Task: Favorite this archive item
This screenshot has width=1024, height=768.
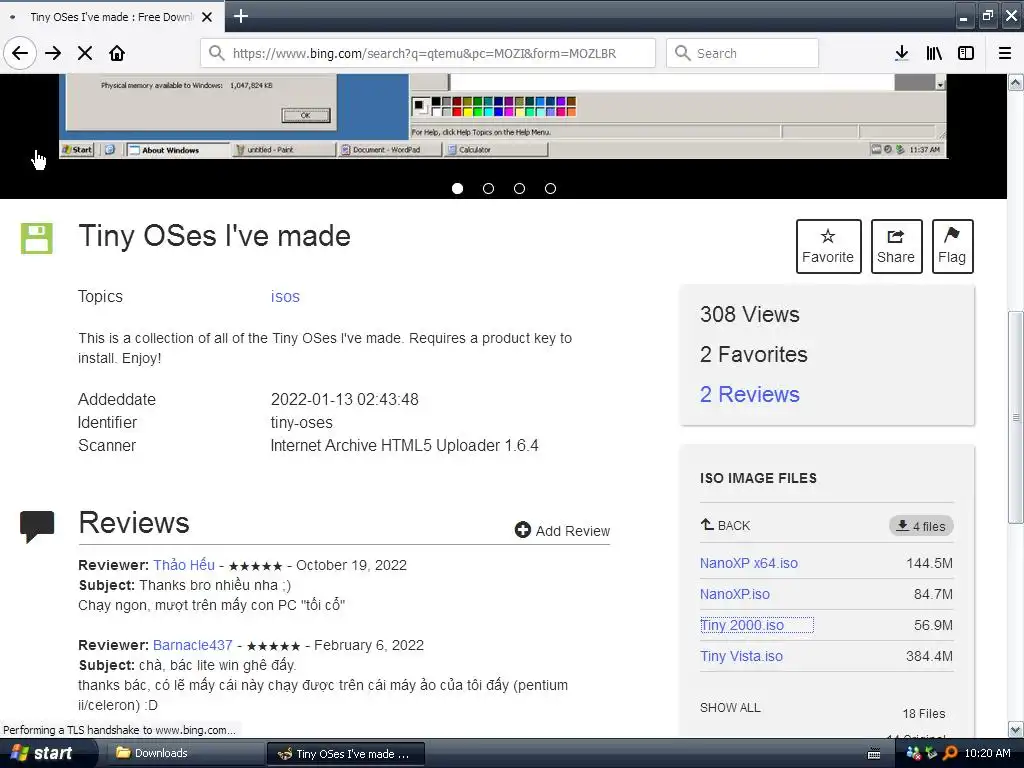Action: [828, 246]
